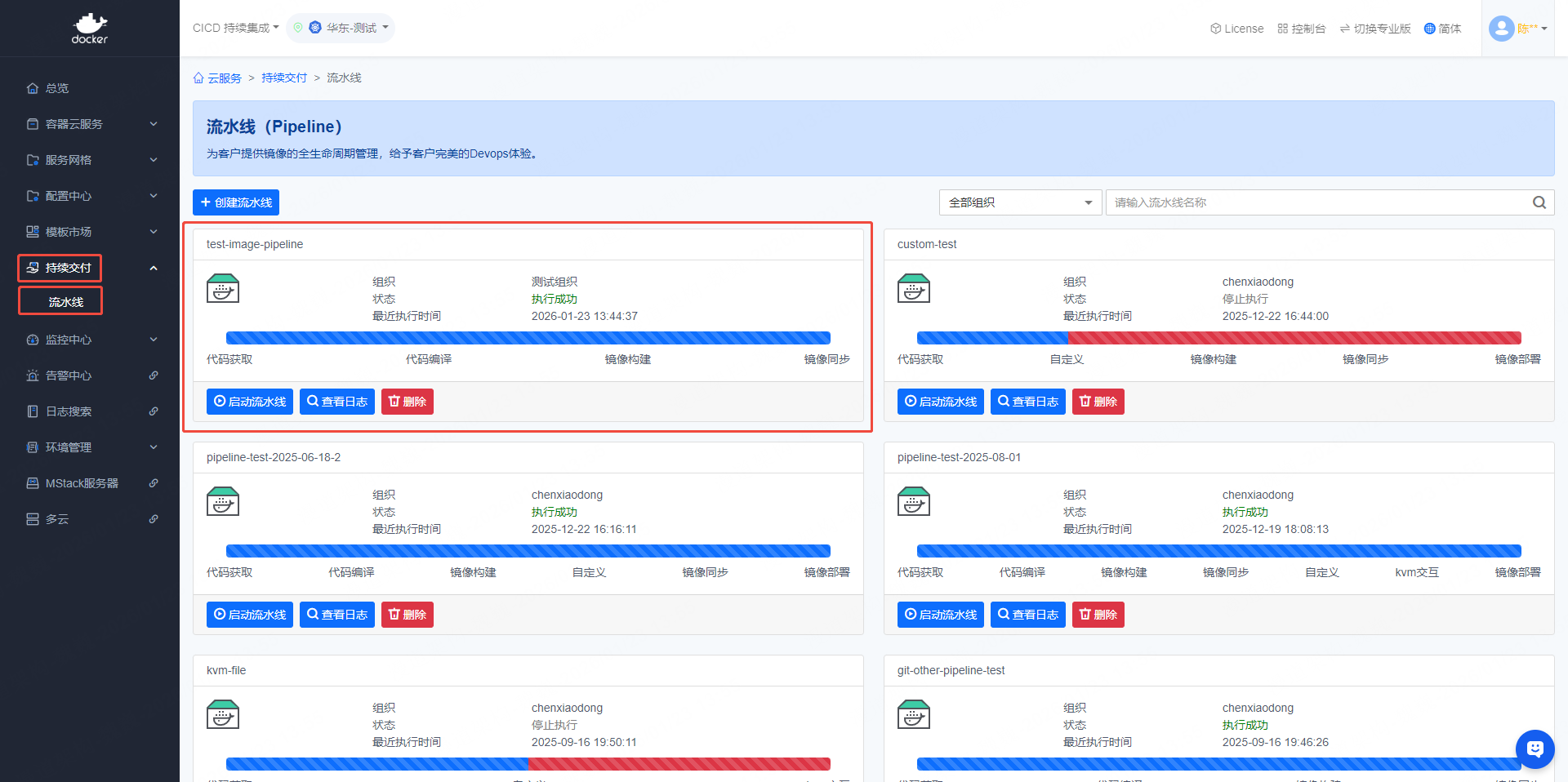Click the test-image-pipeline container icon

[x=223, y=289]
